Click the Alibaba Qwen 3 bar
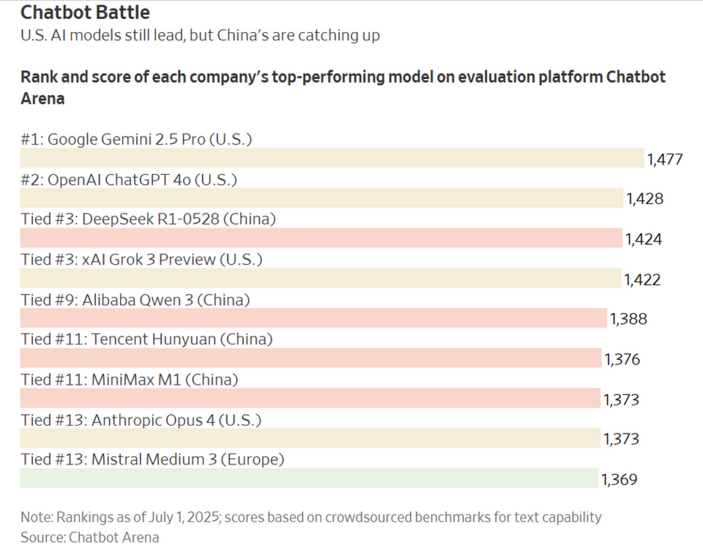The height and width of the screenshot is (550, 703). coord(314,318)
